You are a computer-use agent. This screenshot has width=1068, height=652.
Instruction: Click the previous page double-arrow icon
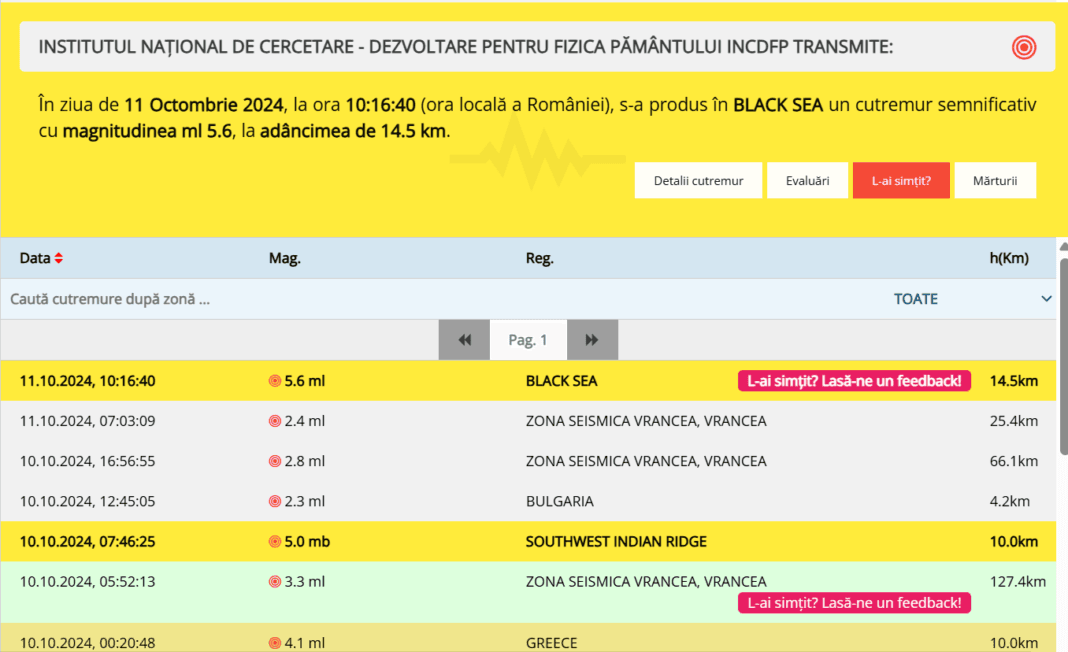(x=464, y=339)
